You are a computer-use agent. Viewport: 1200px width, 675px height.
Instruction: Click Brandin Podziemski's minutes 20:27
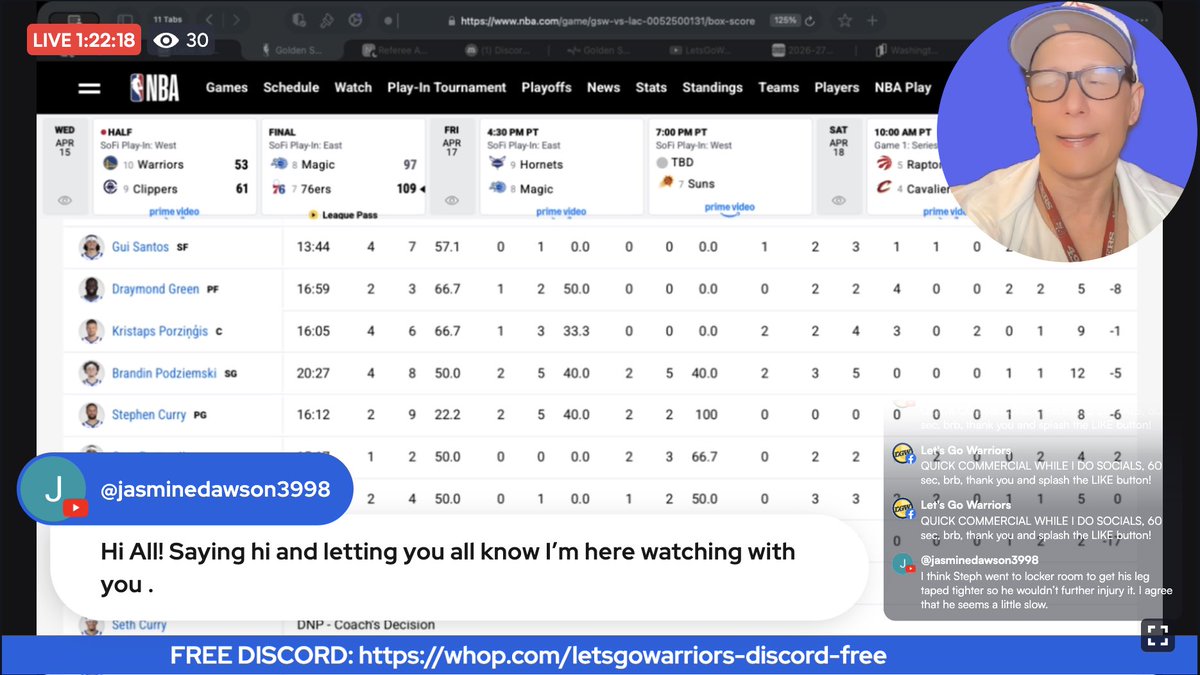click(x=313, y=373)
